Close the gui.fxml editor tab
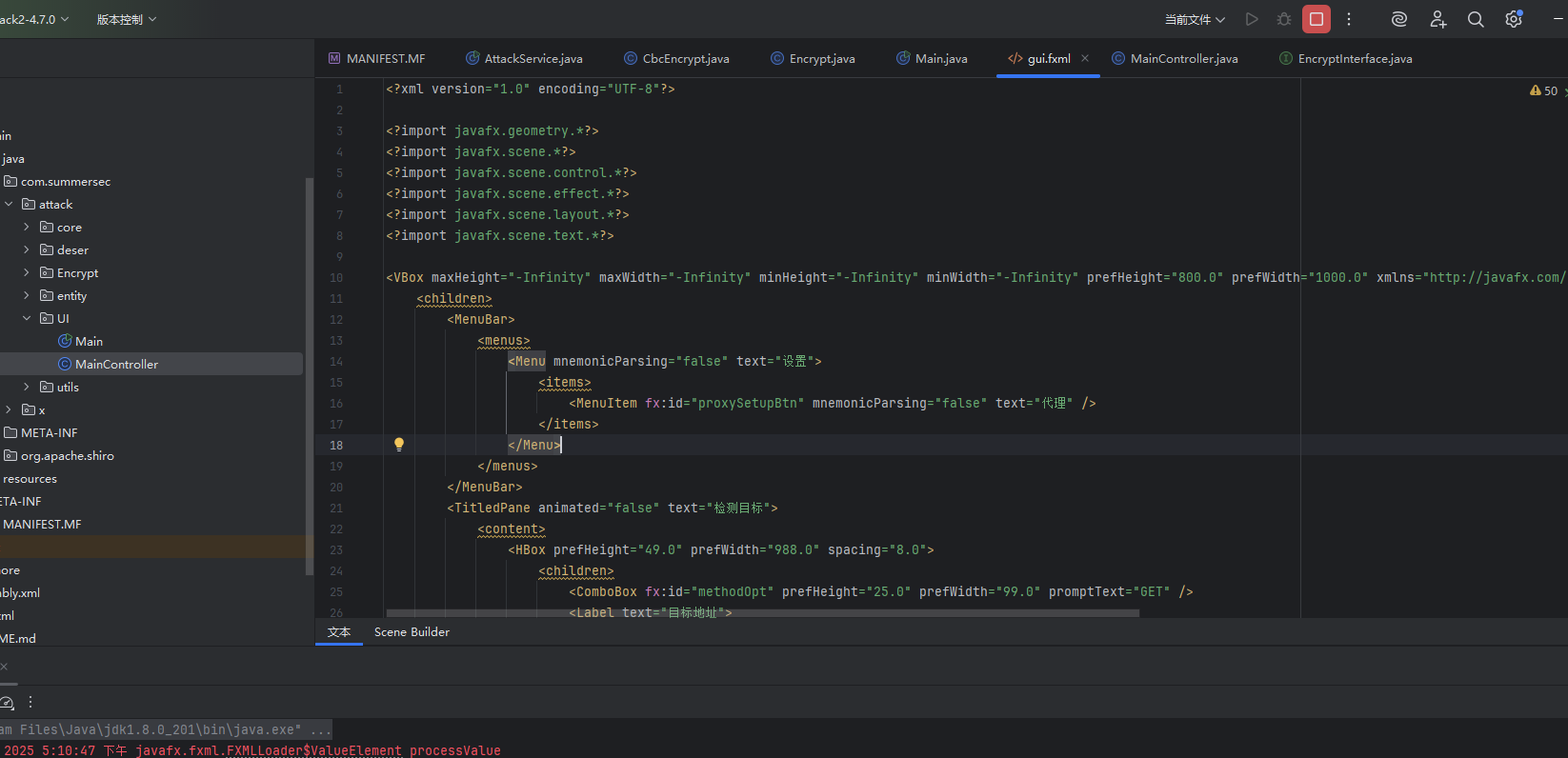This screenshot has width=1568, height=758. point(1085,59)
